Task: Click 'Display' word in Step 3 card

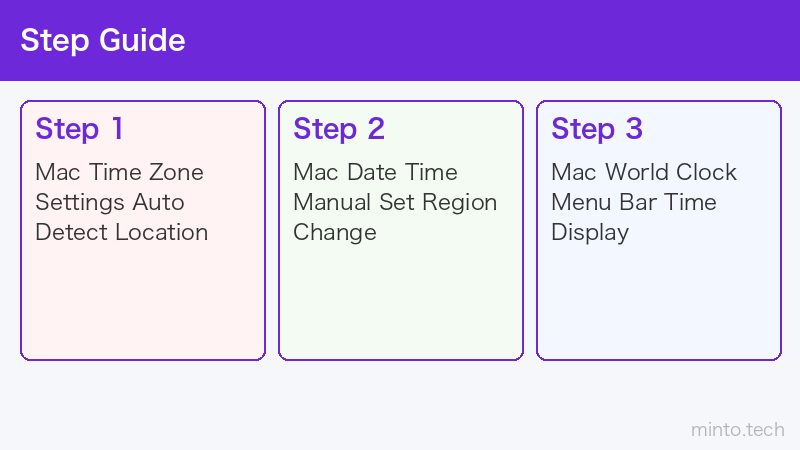Action: 590,233
